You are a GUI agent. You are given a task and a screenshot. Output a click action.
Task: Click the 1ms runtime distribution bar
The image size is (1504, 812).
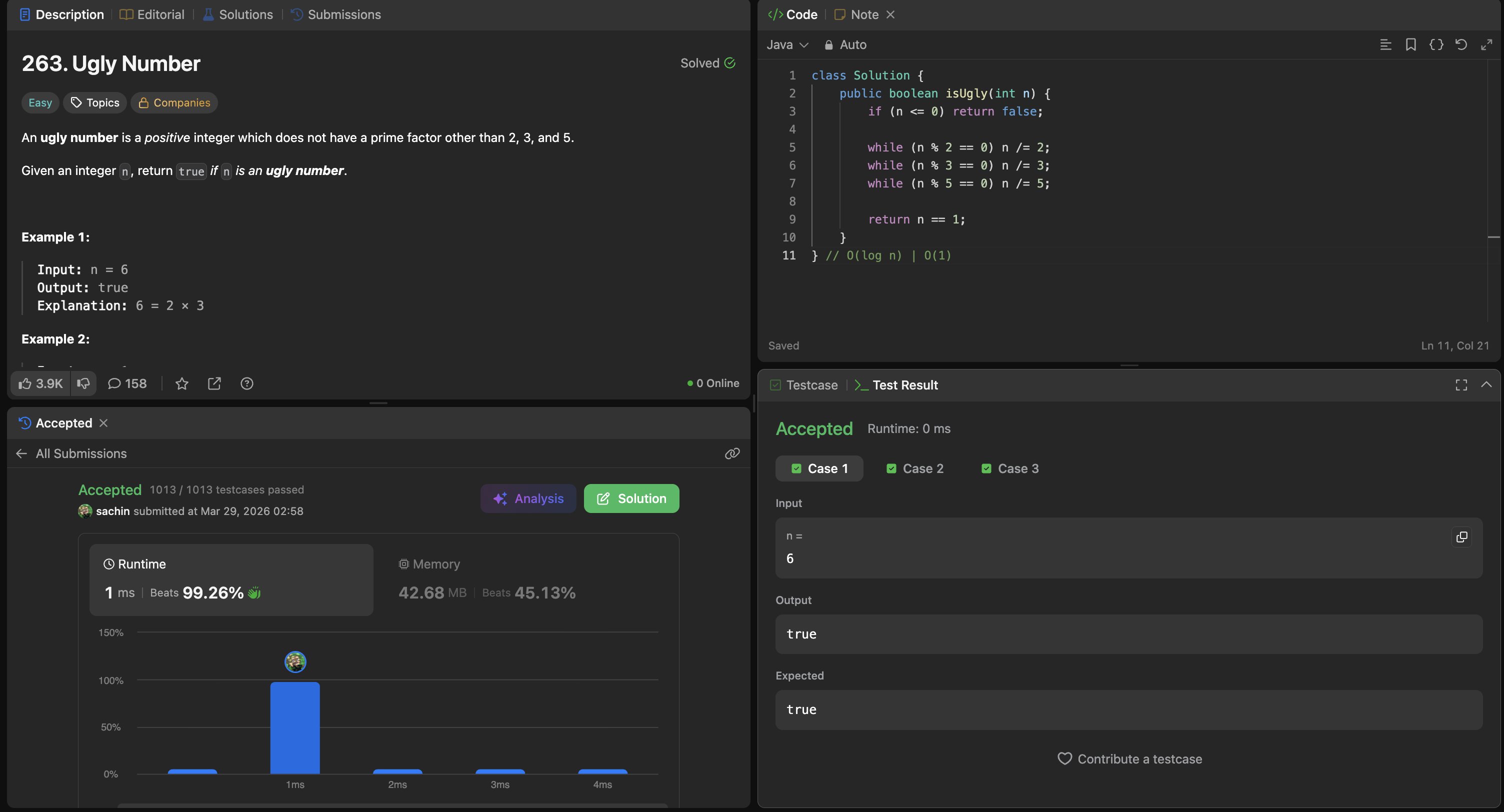pyautogui.click(x=295, y=727)
